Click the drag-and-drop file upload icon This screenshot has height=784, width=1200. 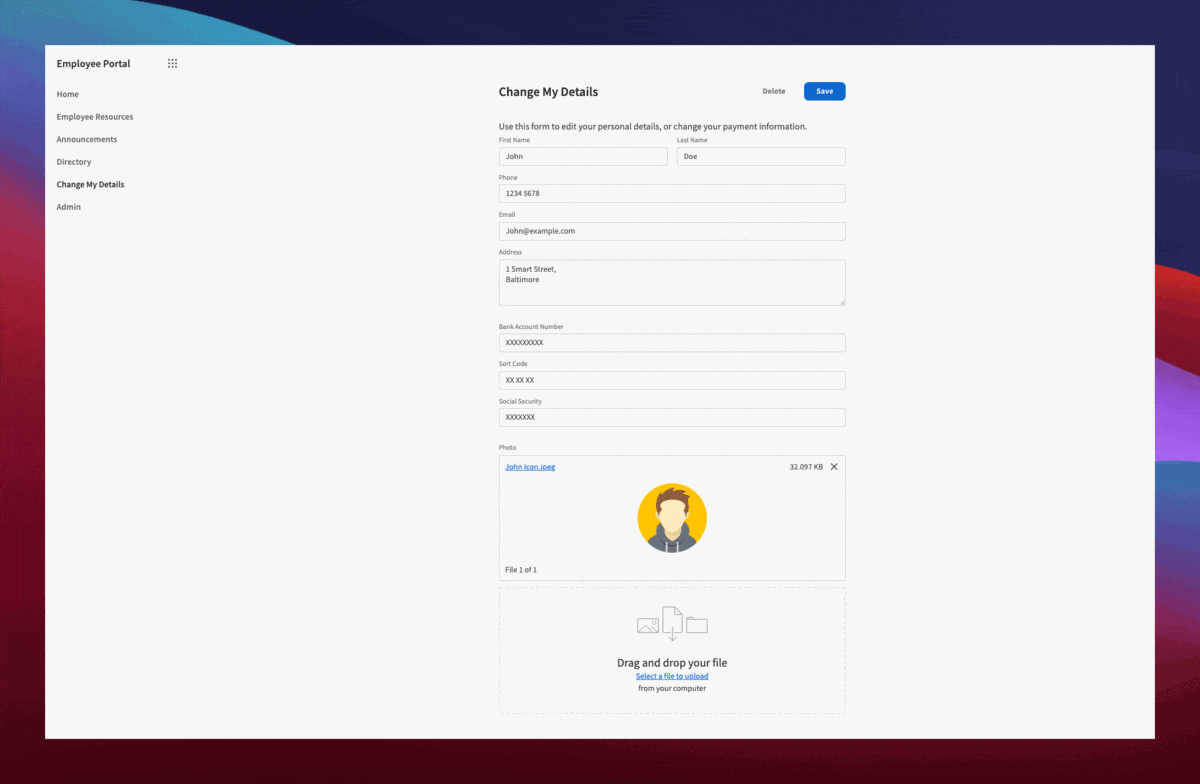point(672,622)
